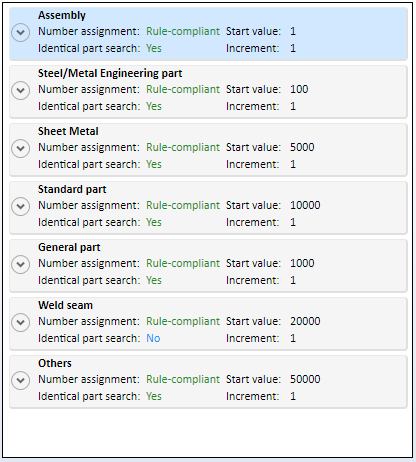
Task: Expand the Standard part chevron
Action: tap(21, 206)
